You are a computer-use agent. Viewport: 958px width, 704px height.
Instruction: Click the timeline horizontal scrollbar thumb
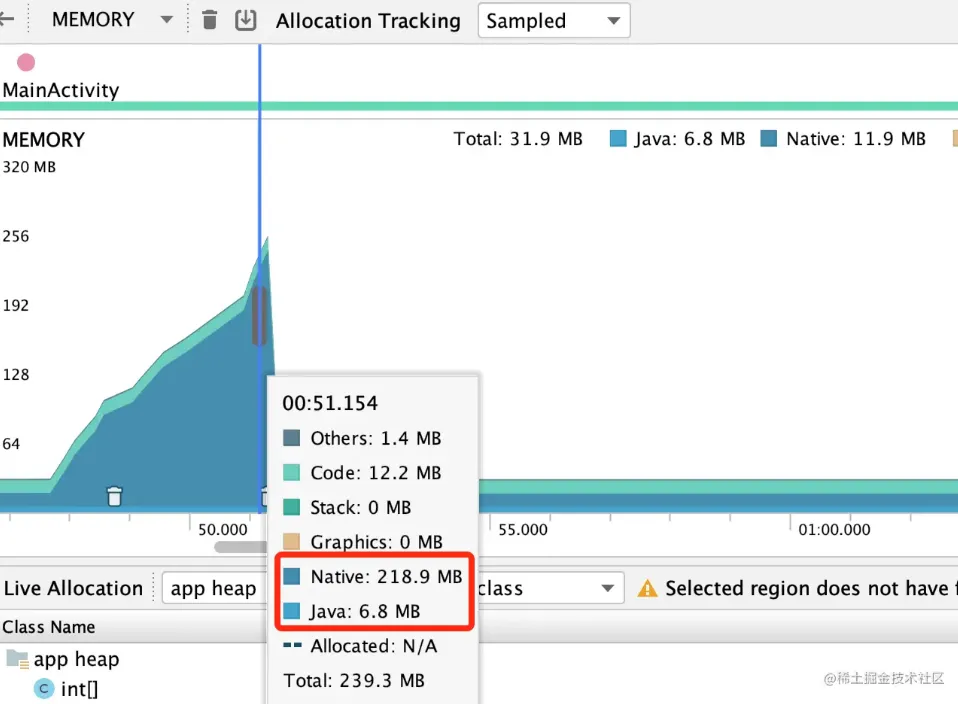pyautogui.click(x=241, y=547)
